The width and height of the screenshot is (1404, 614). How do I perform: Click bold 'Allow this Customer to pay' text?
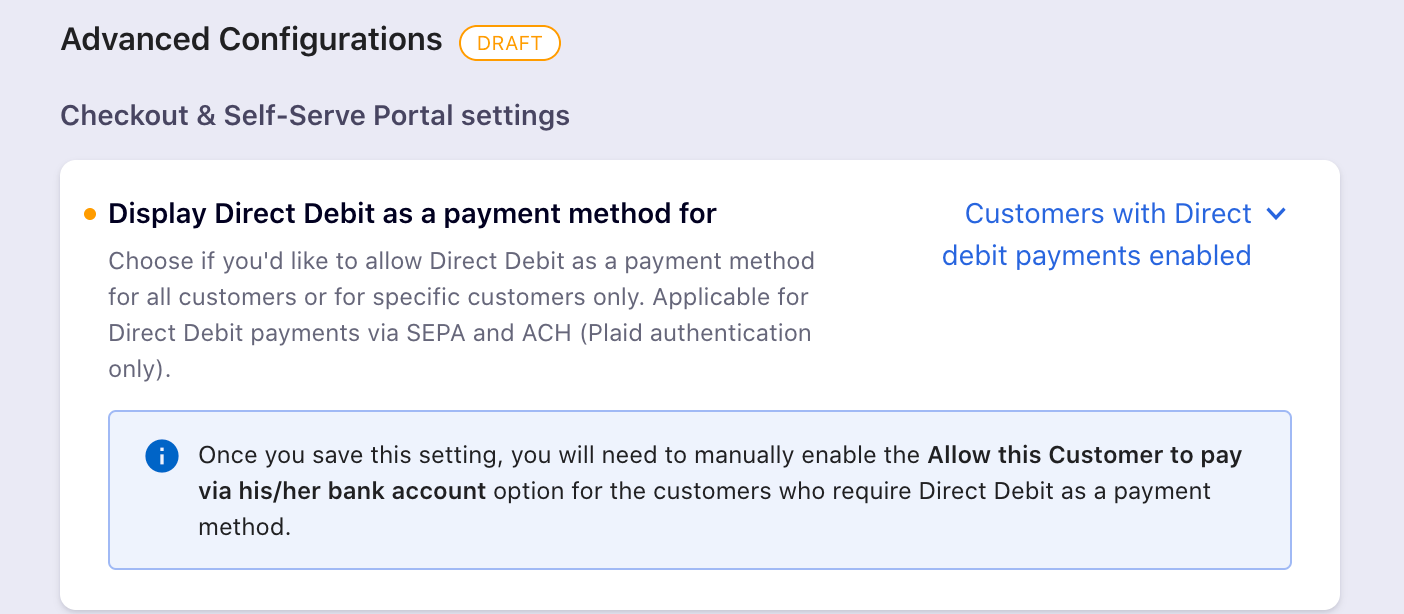click(x=1085, y=456)
